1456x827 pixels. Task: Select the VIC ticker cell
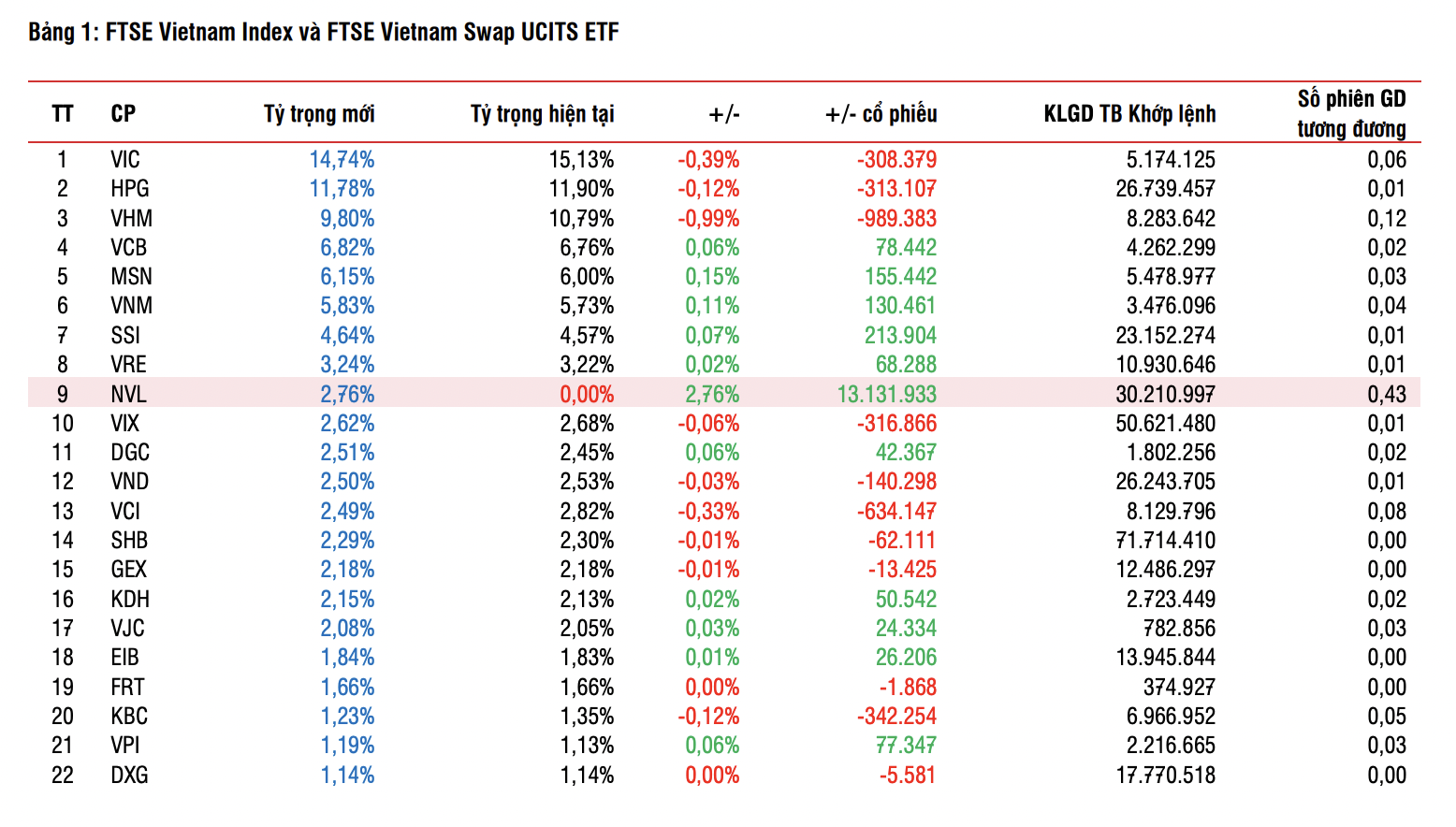125,160
